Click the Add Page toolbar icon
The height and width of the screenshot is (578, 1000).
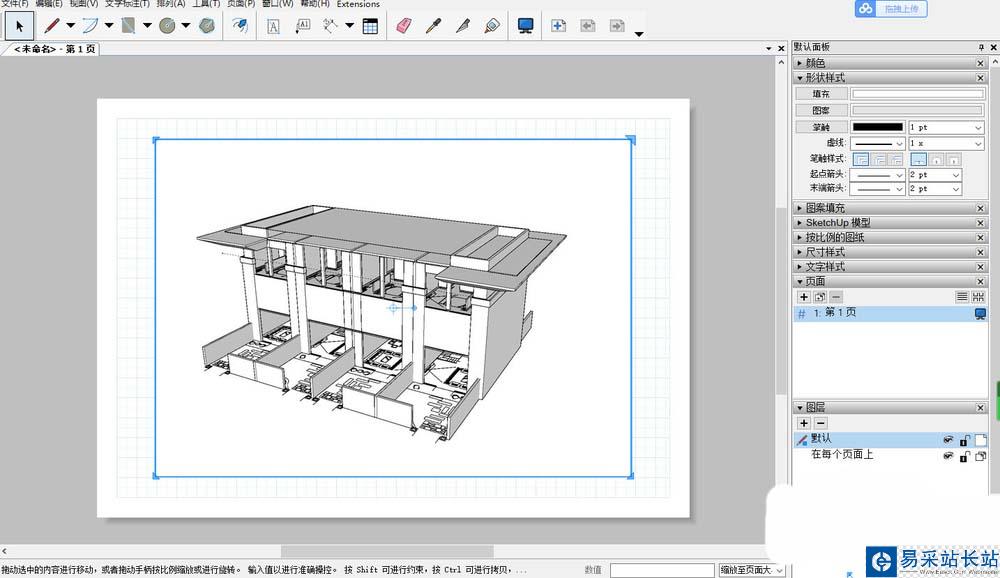pos(559,26)
